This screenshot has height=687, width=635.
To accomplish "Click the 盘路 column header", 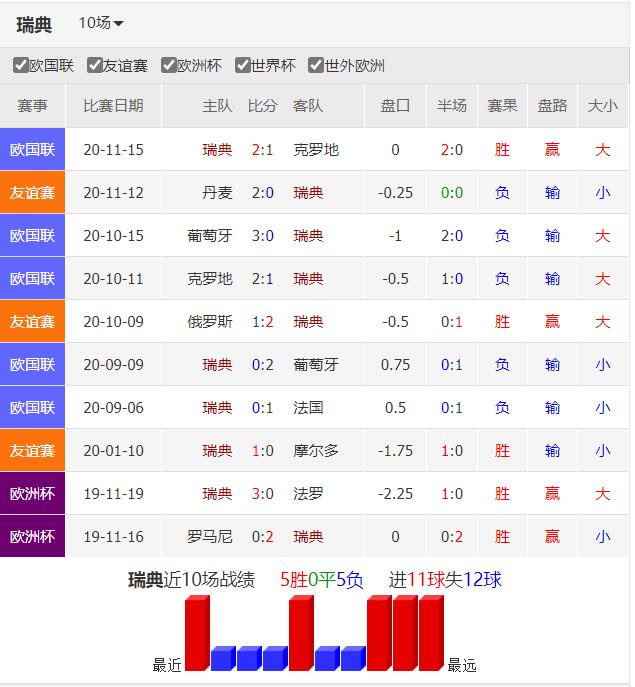I will [x=552, y=106].
